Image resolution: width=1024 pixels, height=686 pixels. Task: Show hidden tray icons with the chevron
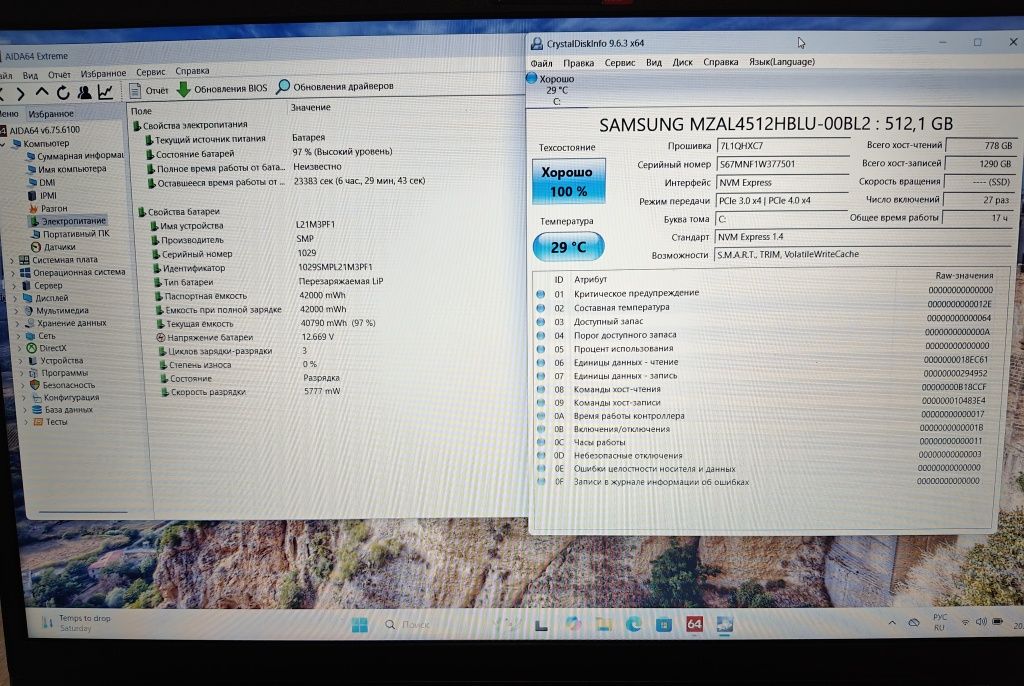891,623
